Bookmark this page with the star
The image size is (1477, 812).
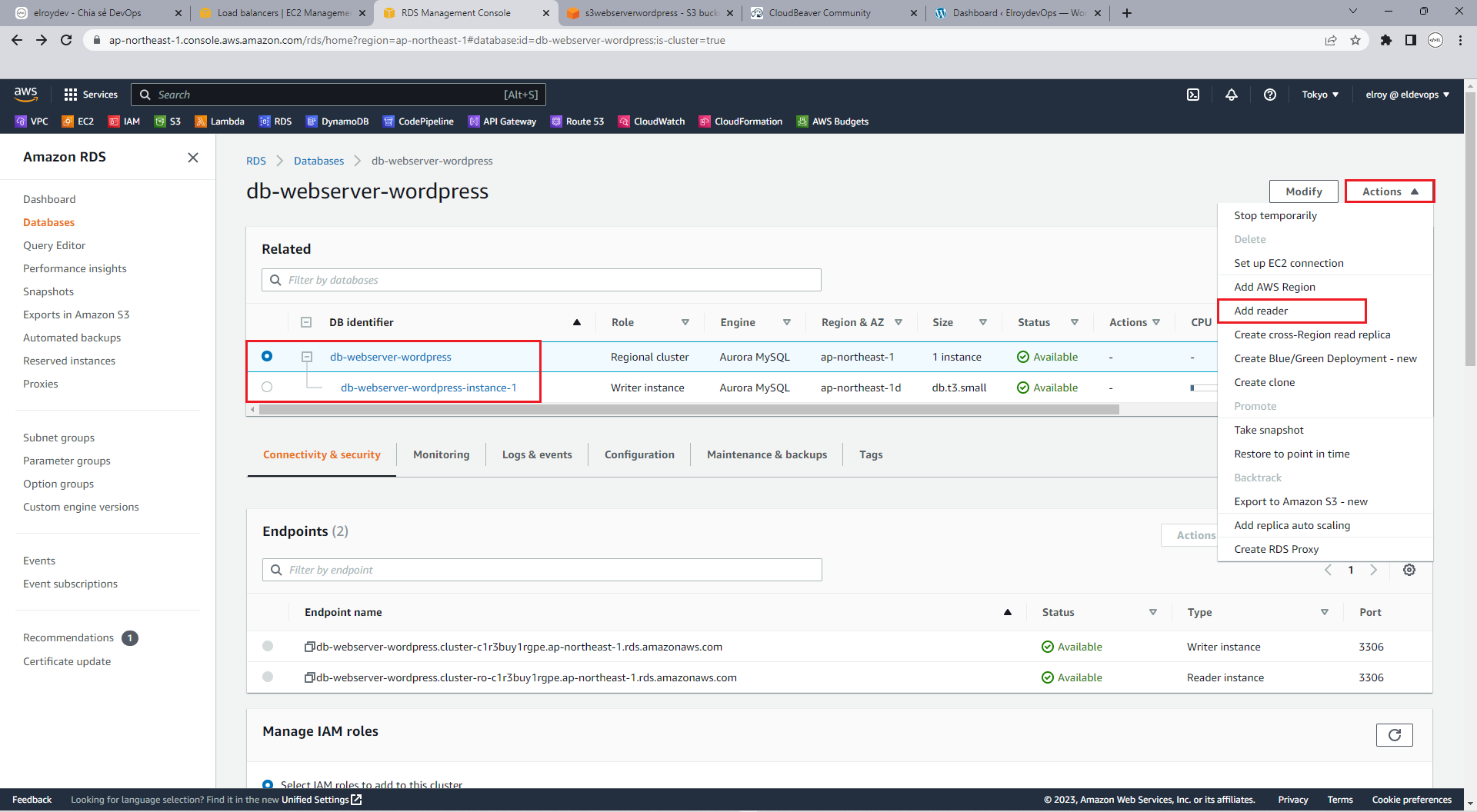[x=1355, y=40]
